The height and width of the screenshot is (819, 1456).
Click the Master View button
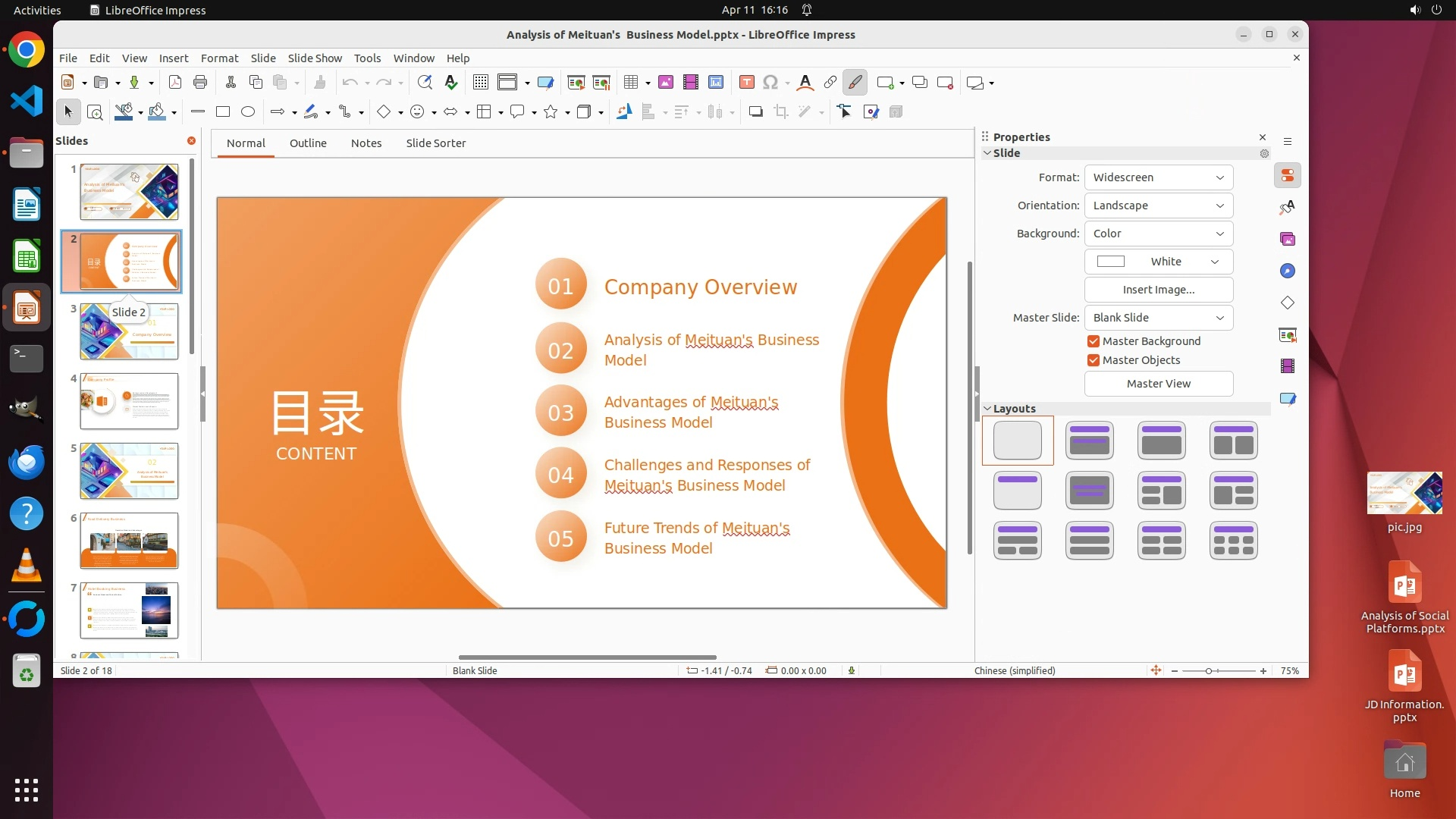coord(1158,384)
